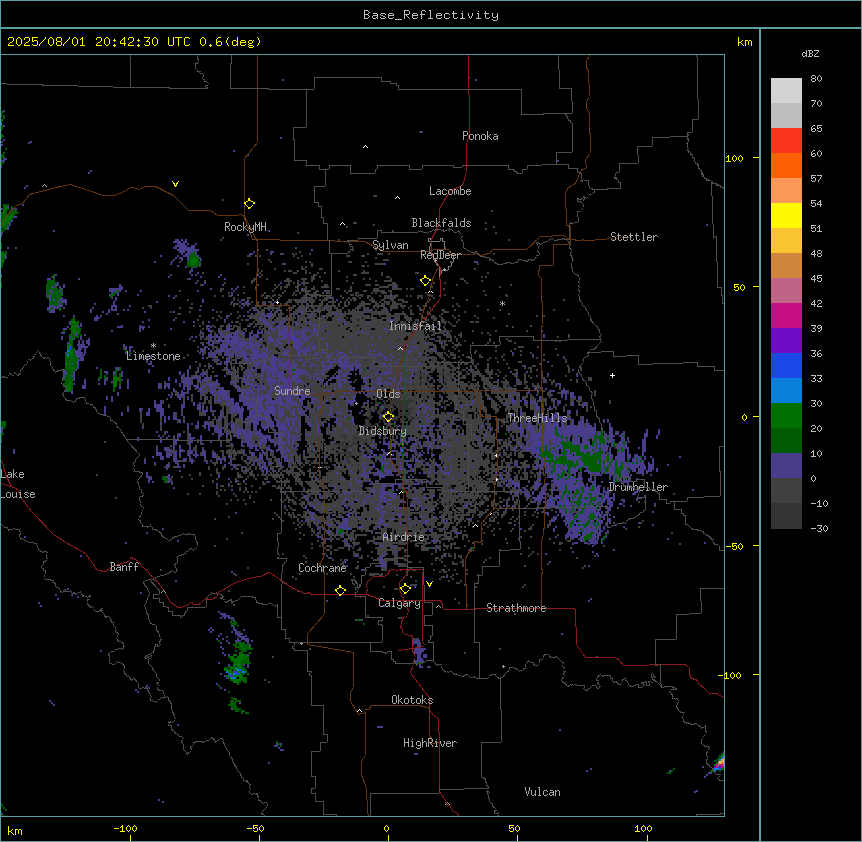
Task: Click the Ponoka label
Action: (480, 136)
